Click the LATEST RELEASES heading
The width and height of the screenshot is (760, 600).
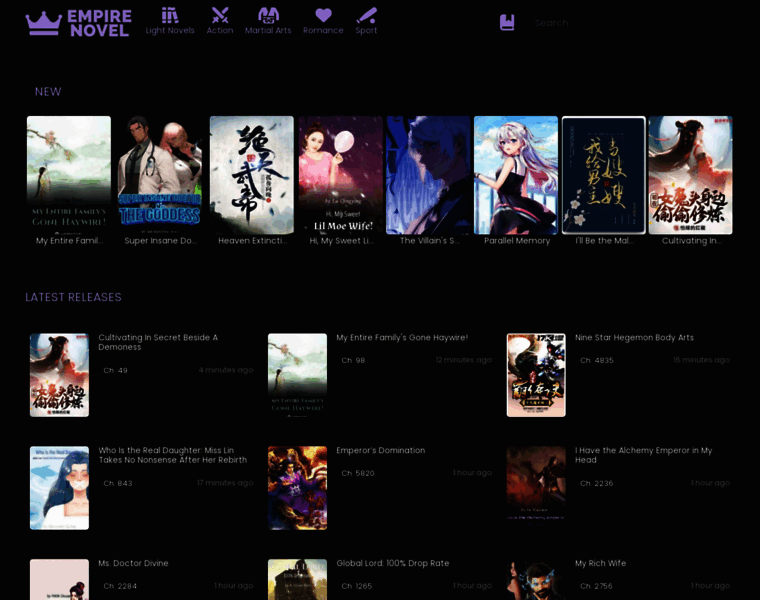73,297
